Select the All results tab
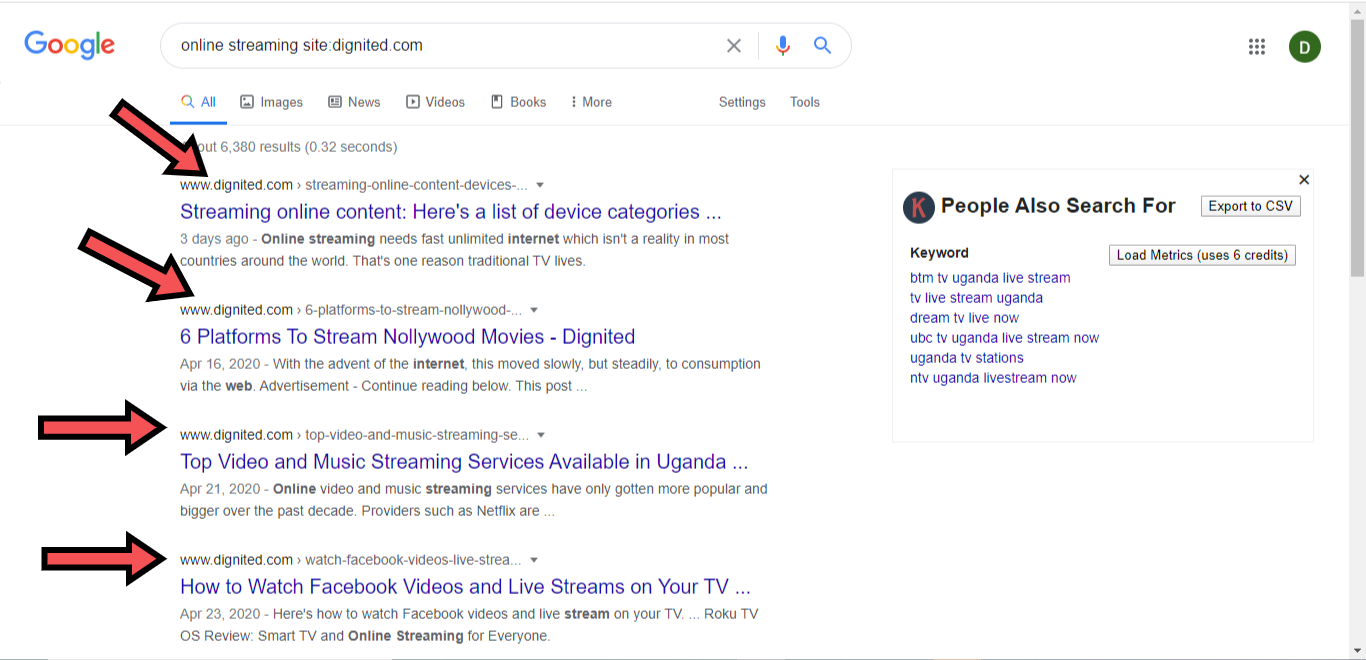The image size is (1366, 660). (x=198, y=102)
